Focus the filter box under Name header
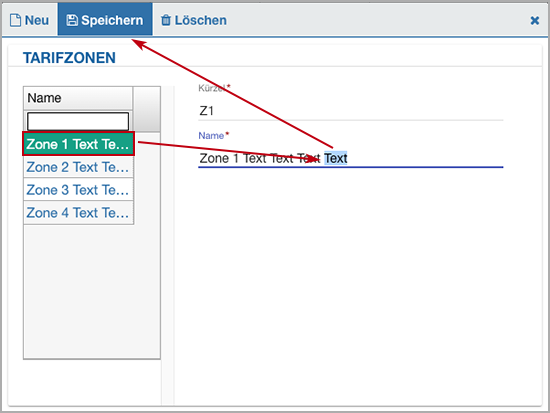The height and width of the screenshot is (413, 550). point(78,121)
